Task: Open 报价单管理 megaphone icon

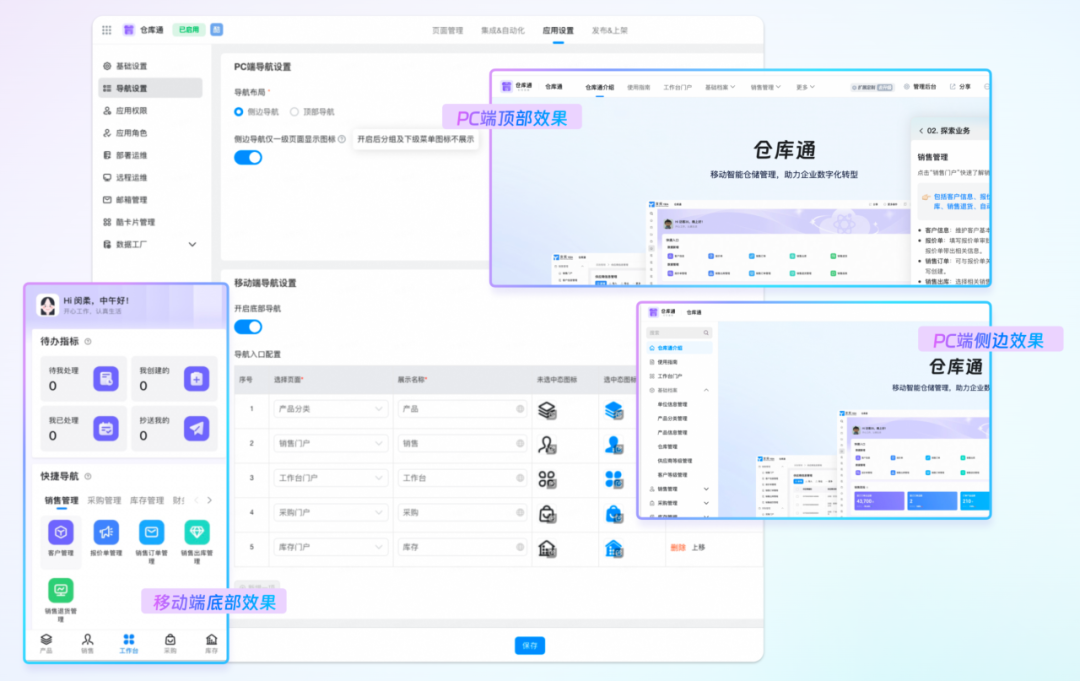Action: pos(106,532)
